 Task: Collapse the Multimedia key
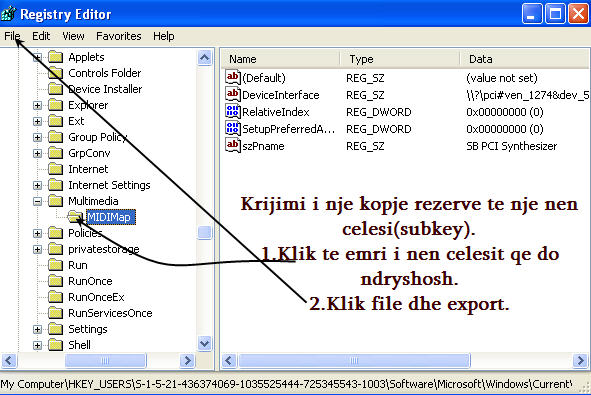[x=37, y=202]
